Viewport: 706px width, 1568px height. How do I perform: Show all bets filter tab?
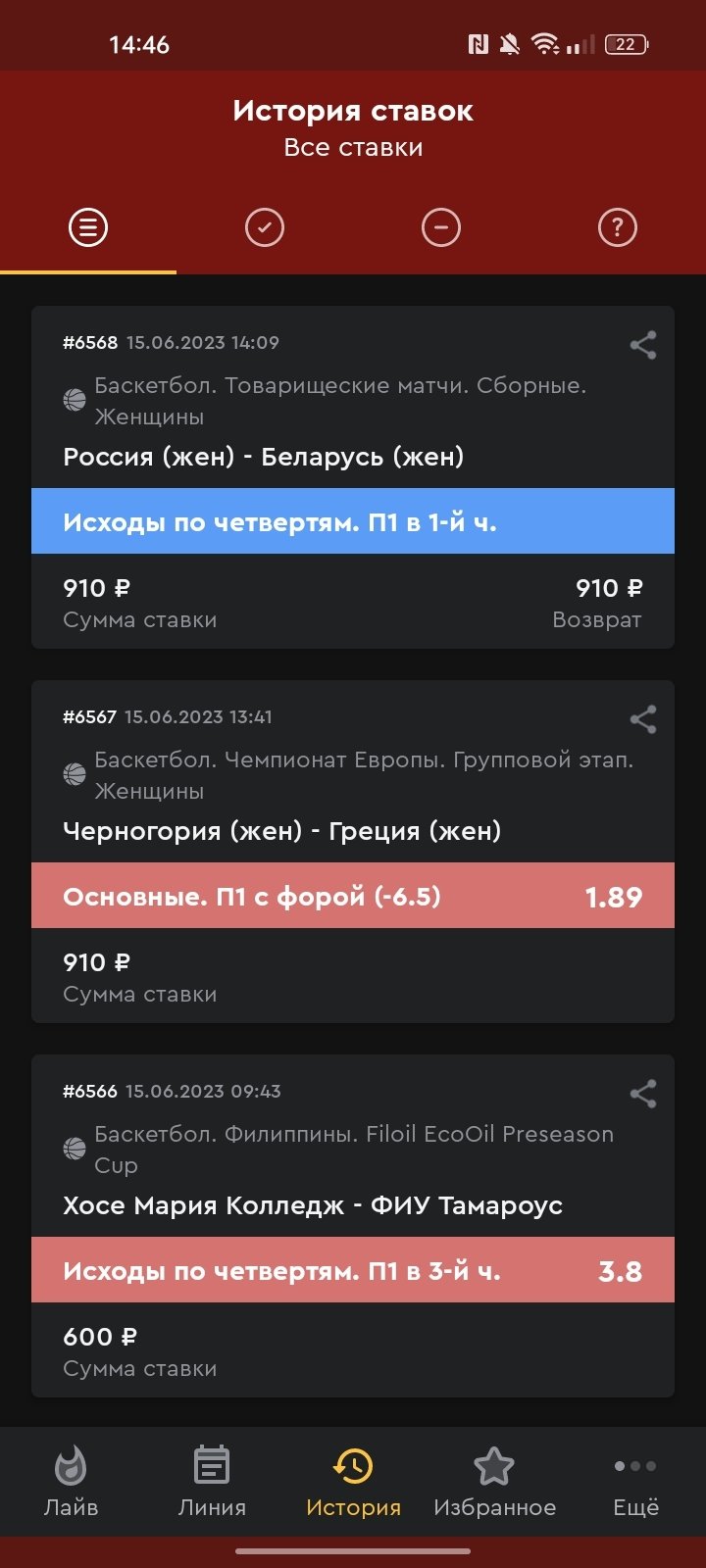pyautogui.click(x=88, y=227)
